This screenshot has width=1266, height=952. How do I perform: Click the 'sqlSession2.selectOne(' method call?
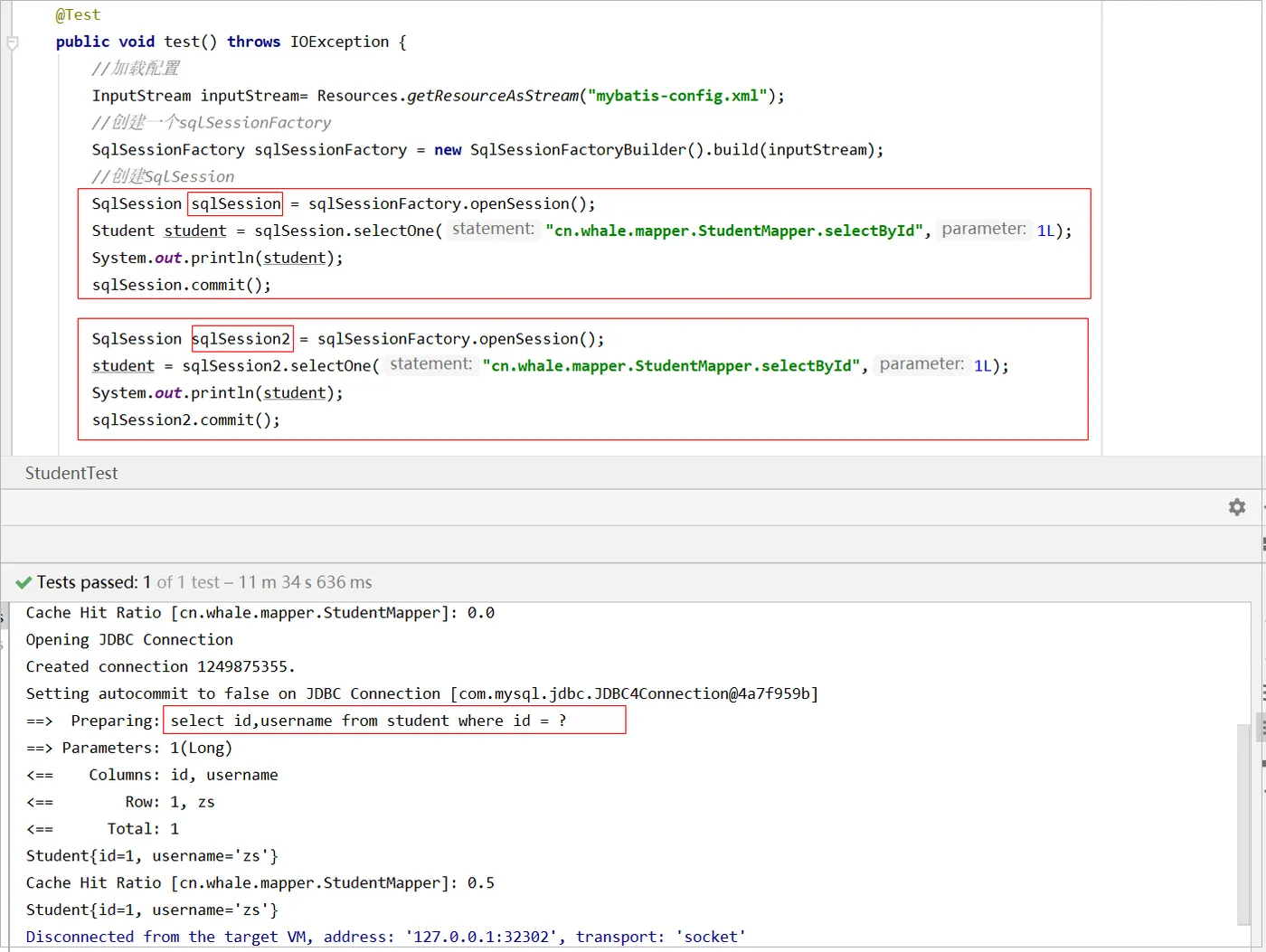point(280,366)
